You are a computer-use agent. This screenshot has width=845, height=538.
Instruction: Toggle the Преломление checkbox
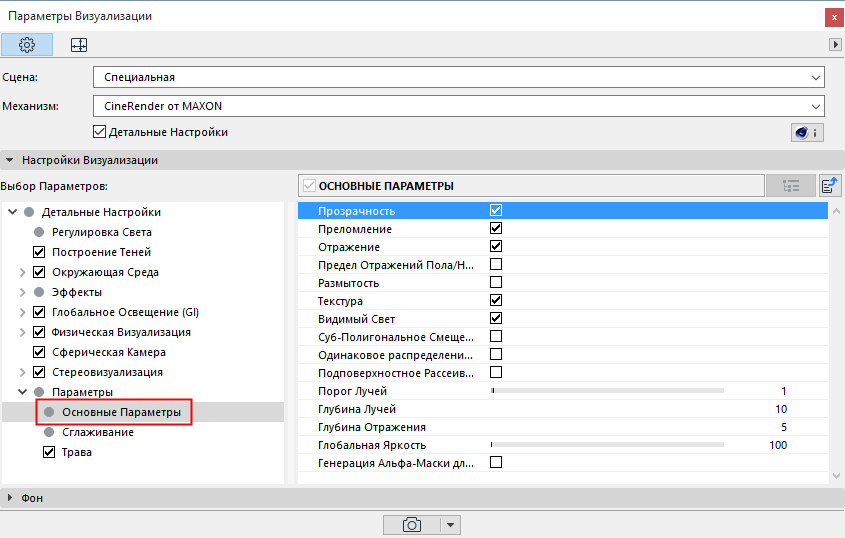(496, 228)
